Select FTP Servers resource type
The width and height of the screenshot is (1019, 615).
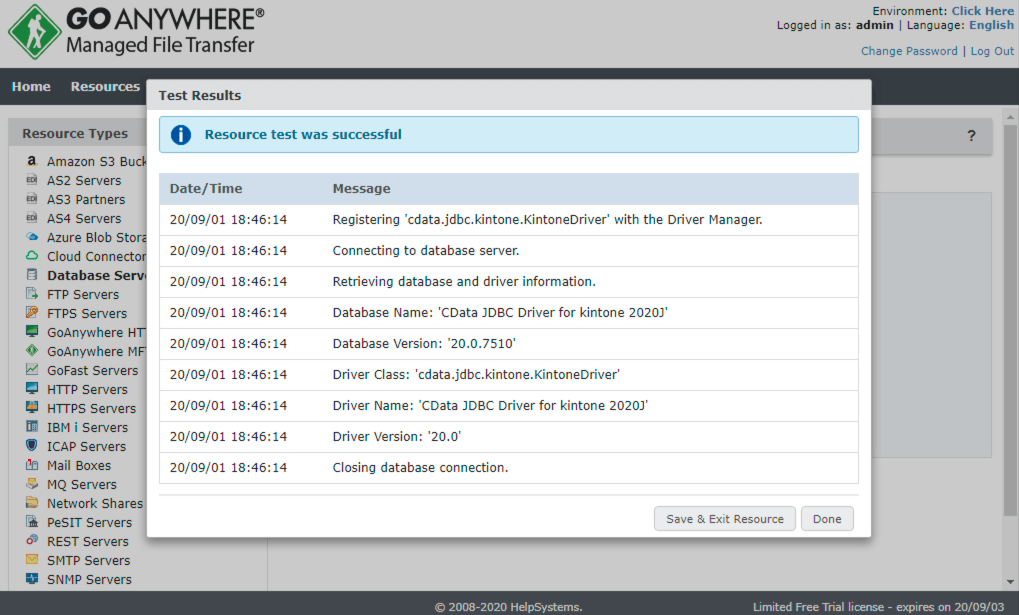[83, 294]
